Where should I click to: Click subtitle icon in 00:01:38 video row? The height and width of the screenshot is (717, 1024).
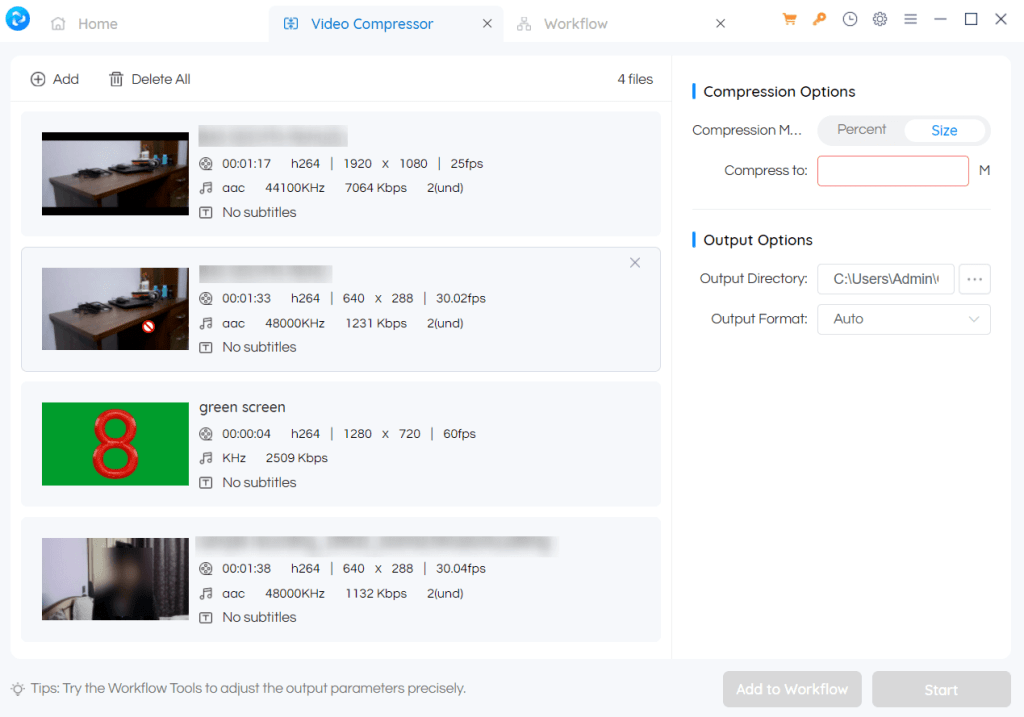[206, 618]
